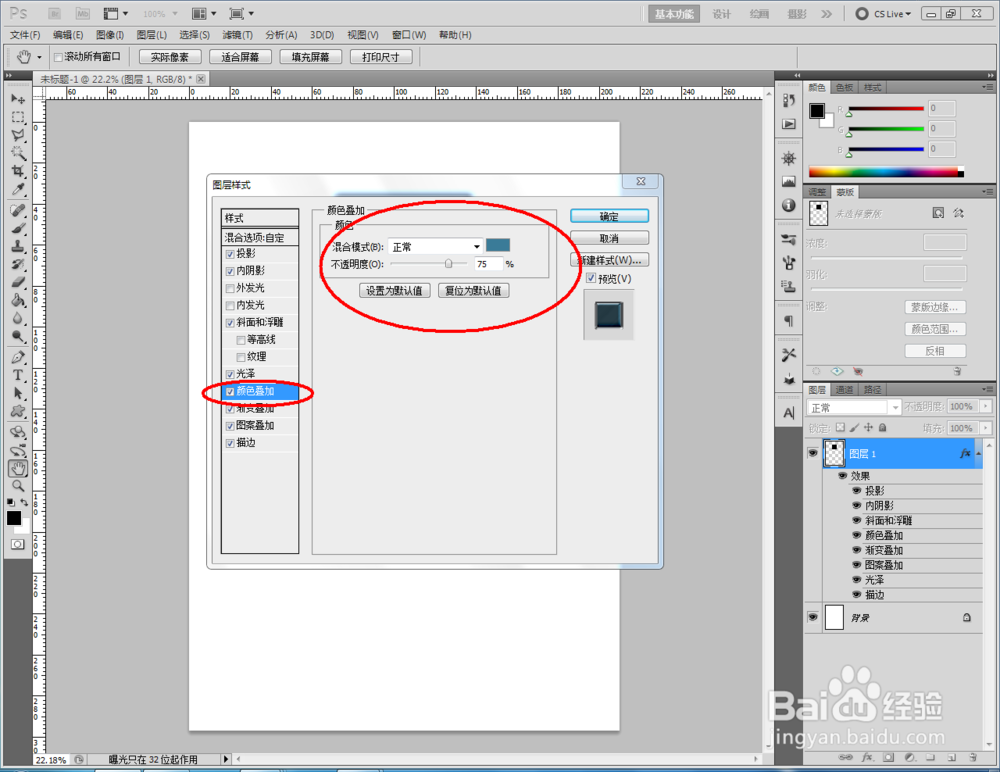This screenshot has height=772, width=1000.
Task: Open the History panel icon in dock
Action: (x=789, y=100)
